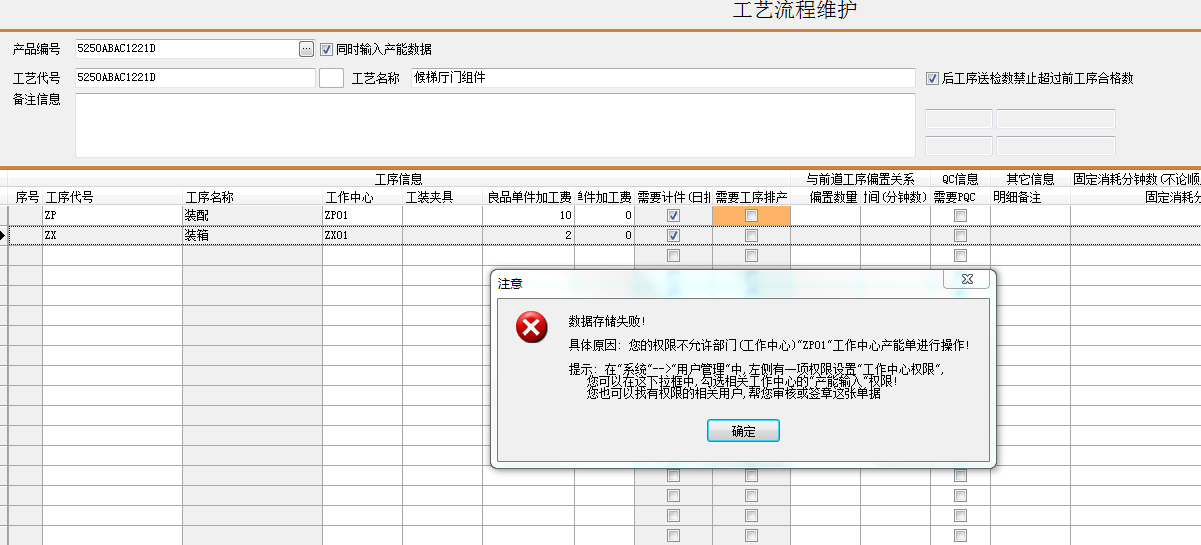The width and height of the screenshot is (1201, 545).
Task: Check 需要PQC for the ZP row
Action: click(x=960, y=216)
